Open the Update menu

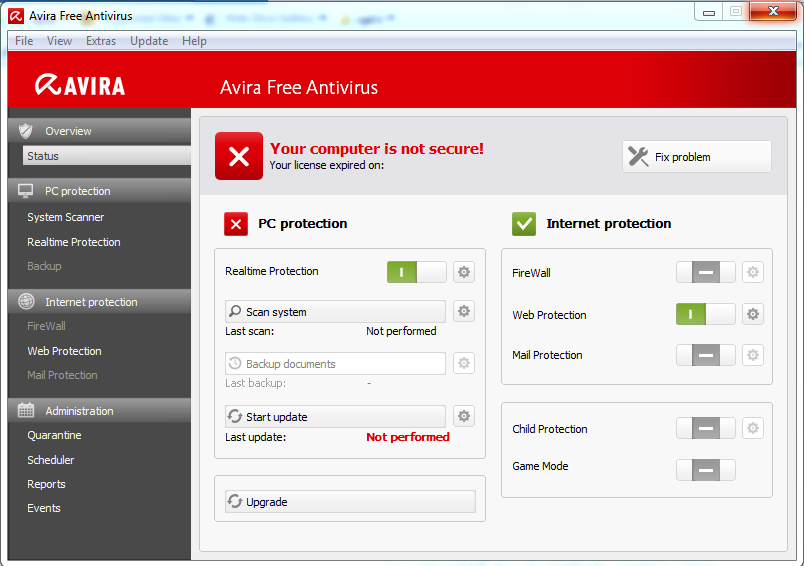149,41
